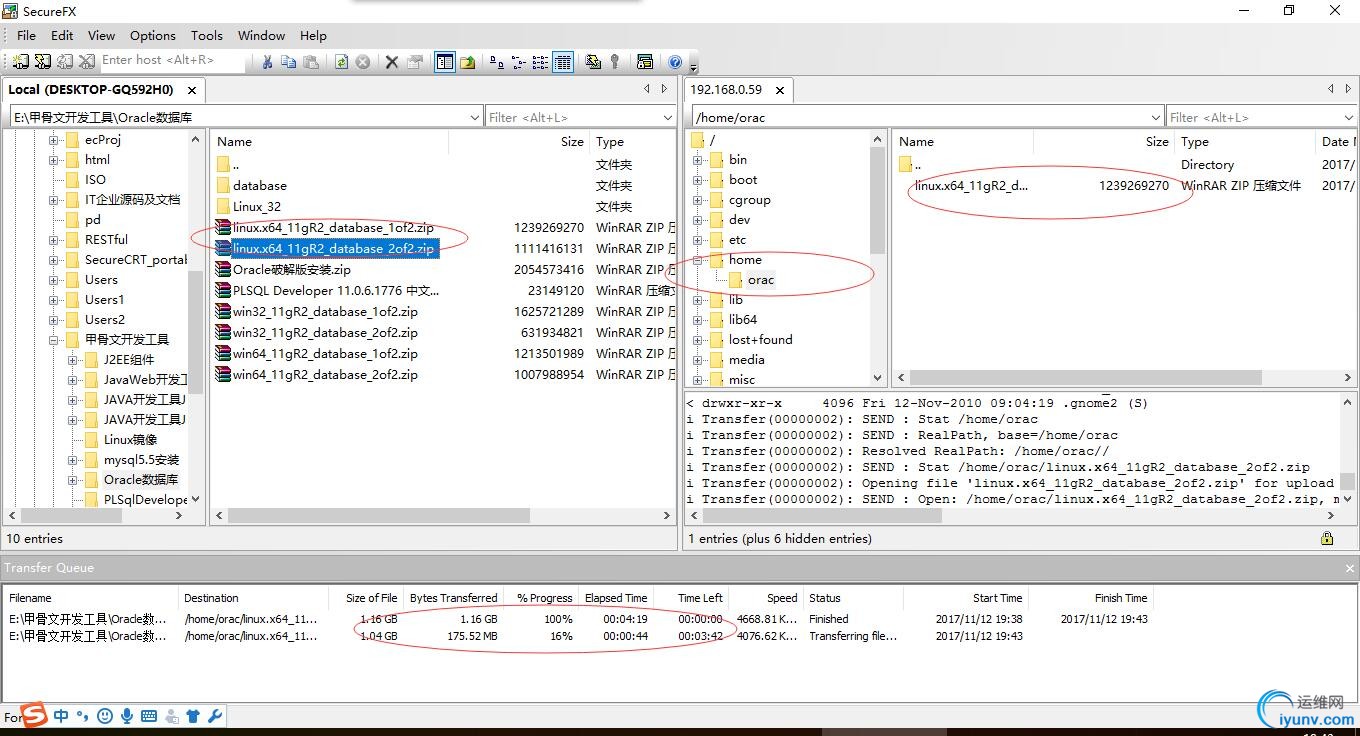
Task: Click the Reconnect toolbar icon
Action: 65,61
